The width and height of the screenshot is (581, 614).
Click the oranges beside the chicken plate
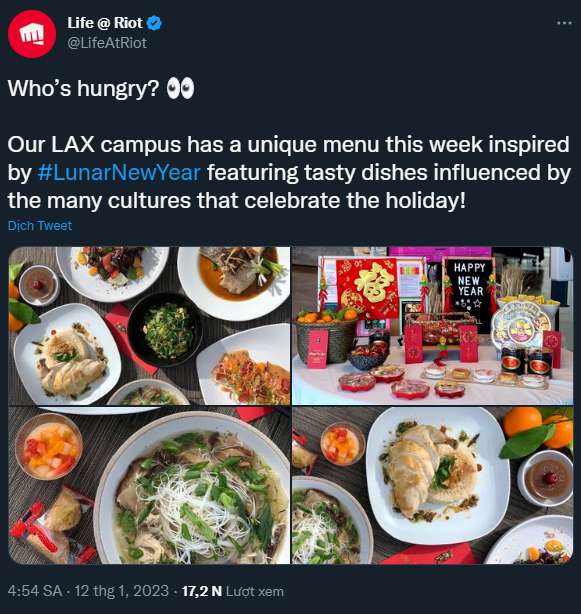(540, 429)
